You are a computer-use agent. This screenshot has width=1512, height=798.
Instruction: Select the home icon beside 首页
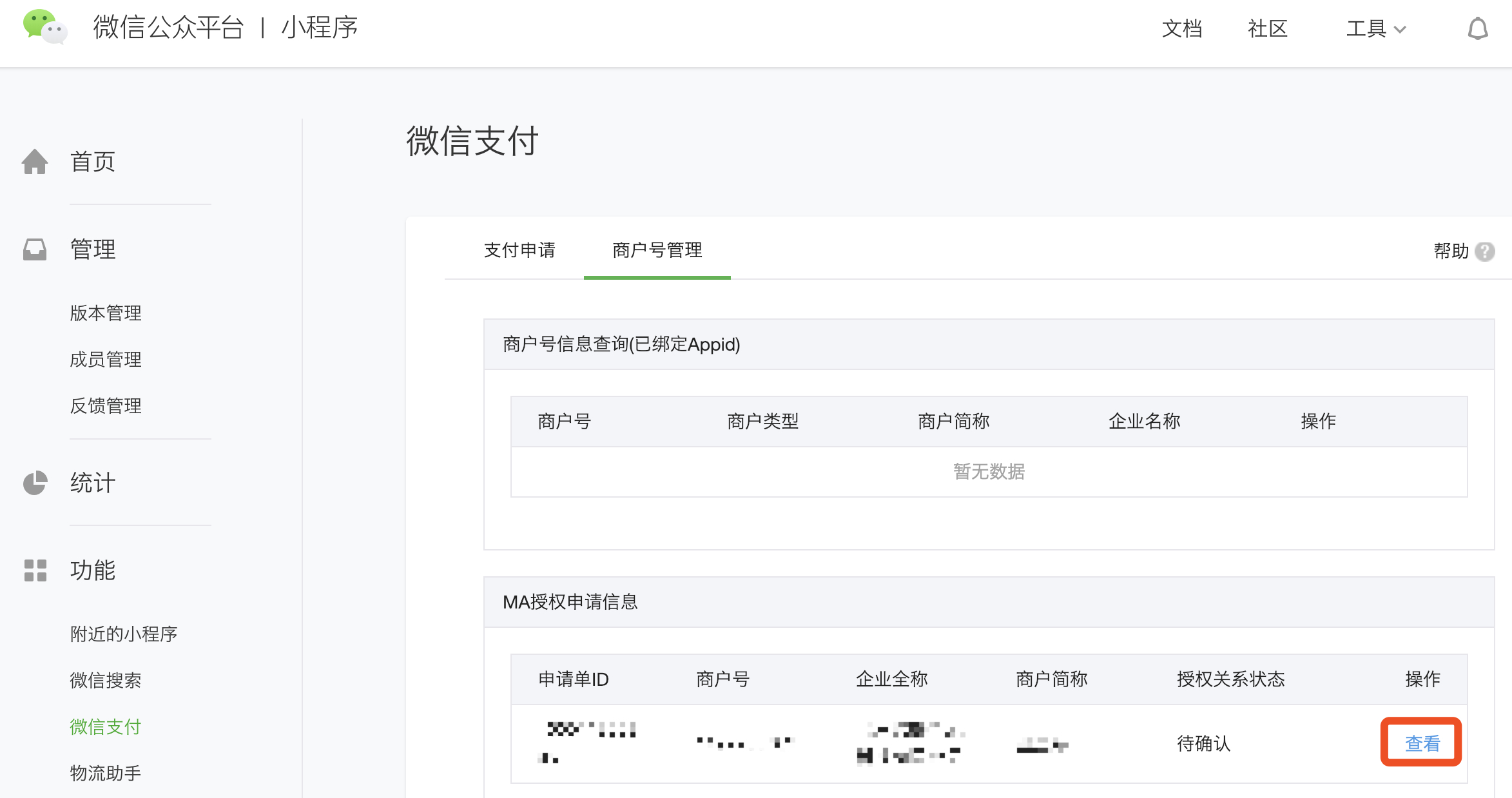(x=35, y=161)
